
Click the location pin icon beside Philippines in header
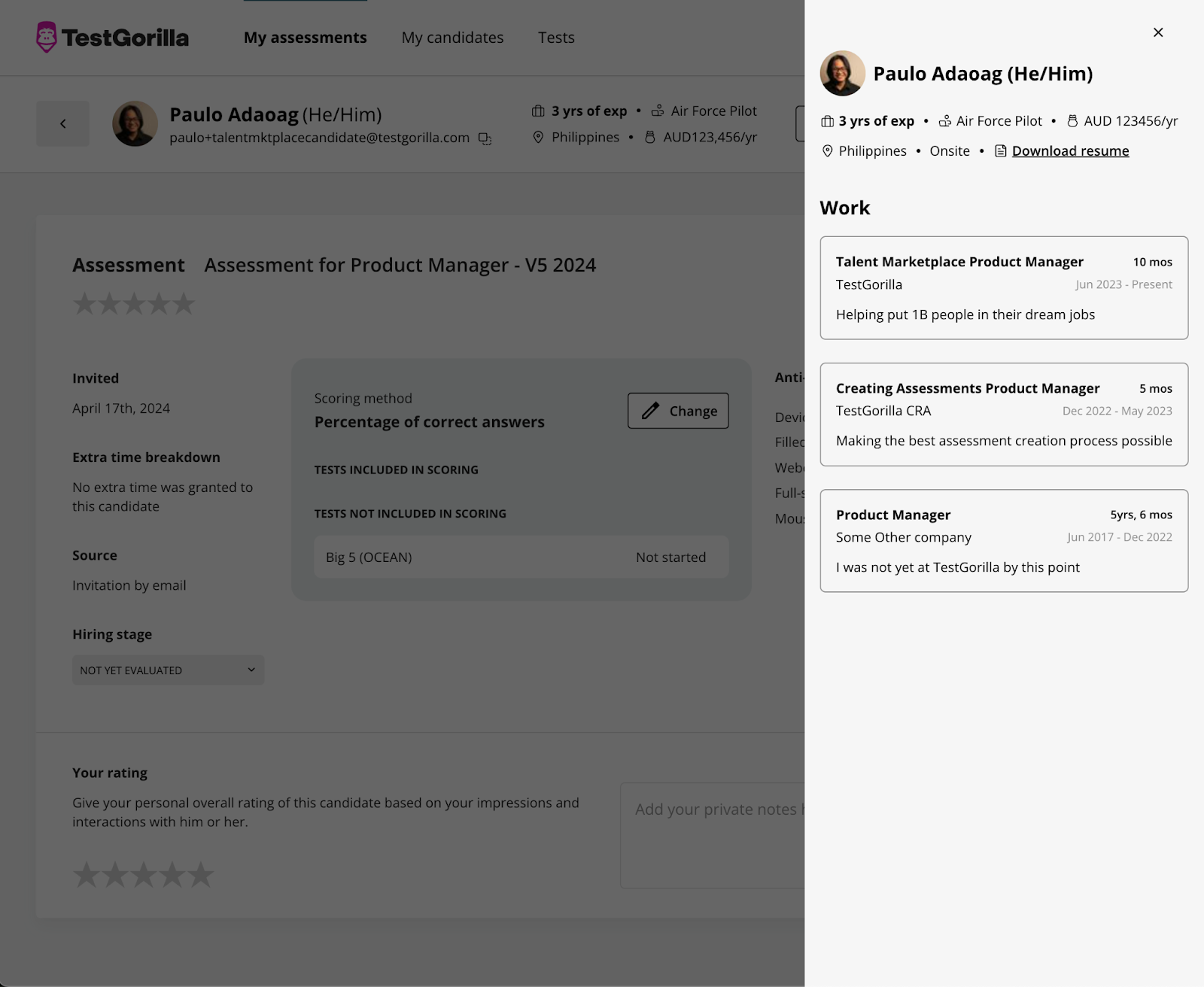[x=538, y=137]
